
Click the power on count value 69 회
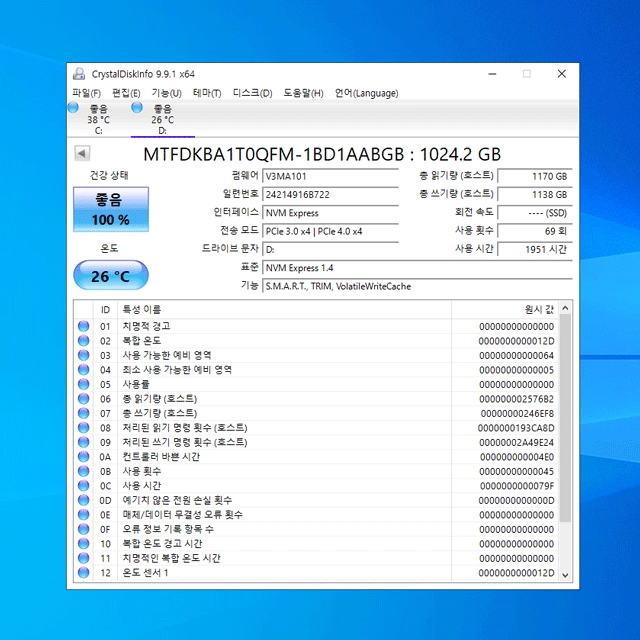(x=535, y=231)
